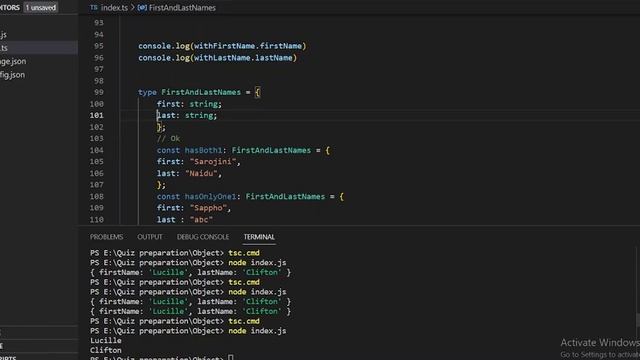Open the FirstAndLastNames breadcrumb symbol list
Viewport: 640px width, 360px height.
click(x=182, y=7)
